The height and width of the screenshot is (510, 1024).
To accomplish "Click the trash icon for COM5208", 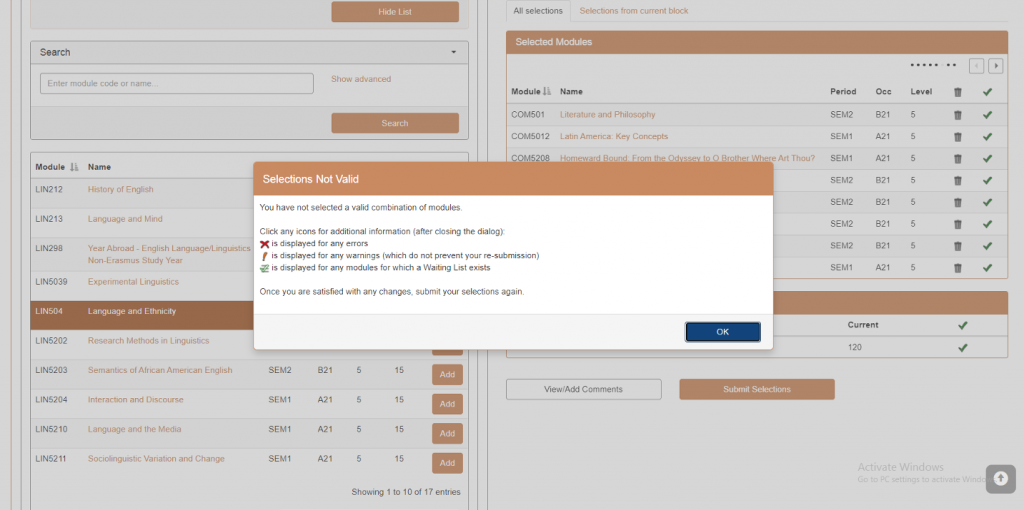I will (x=957, y=159).
